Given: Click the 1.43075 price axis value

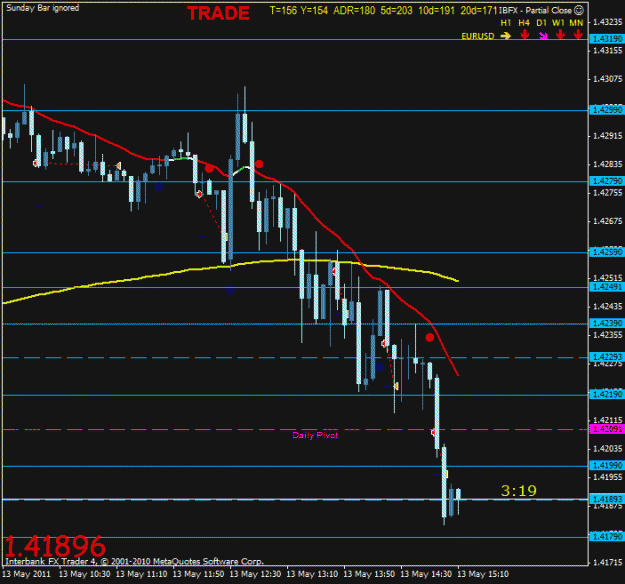Looking at the screenshot, I should (x=607, y=79).
